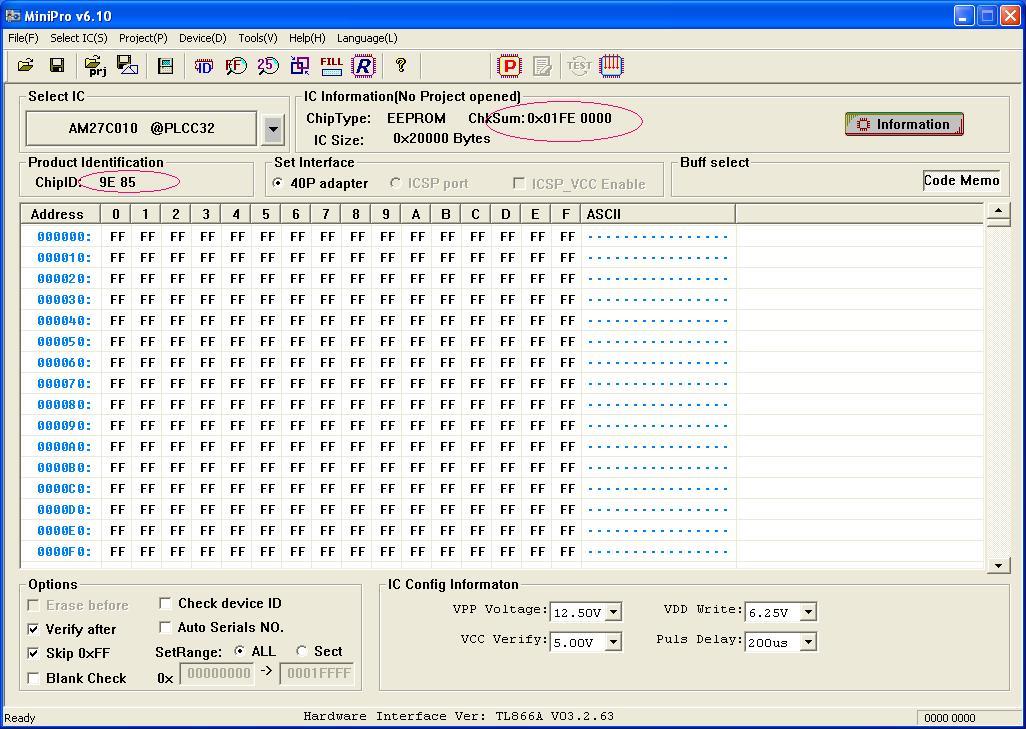The image size is (1026, 729).
Task: Click the range start field 00000000
Action: [219, 673]
